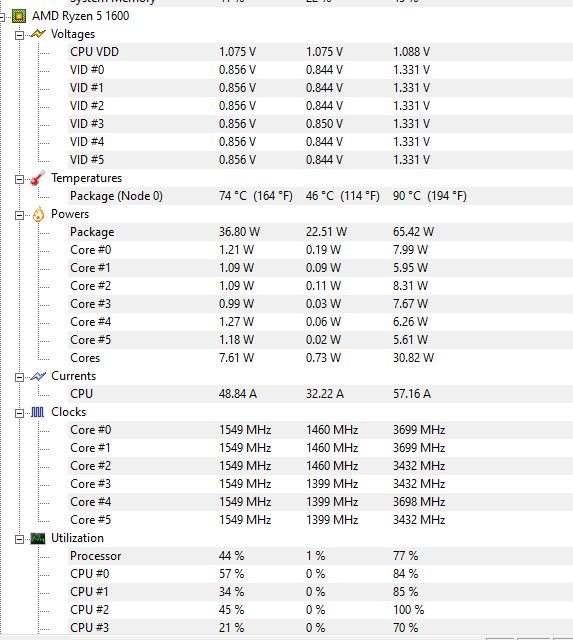573x640 pixels.
Task: Click the Core #0 power value 1.21 W
Action: 236,250
